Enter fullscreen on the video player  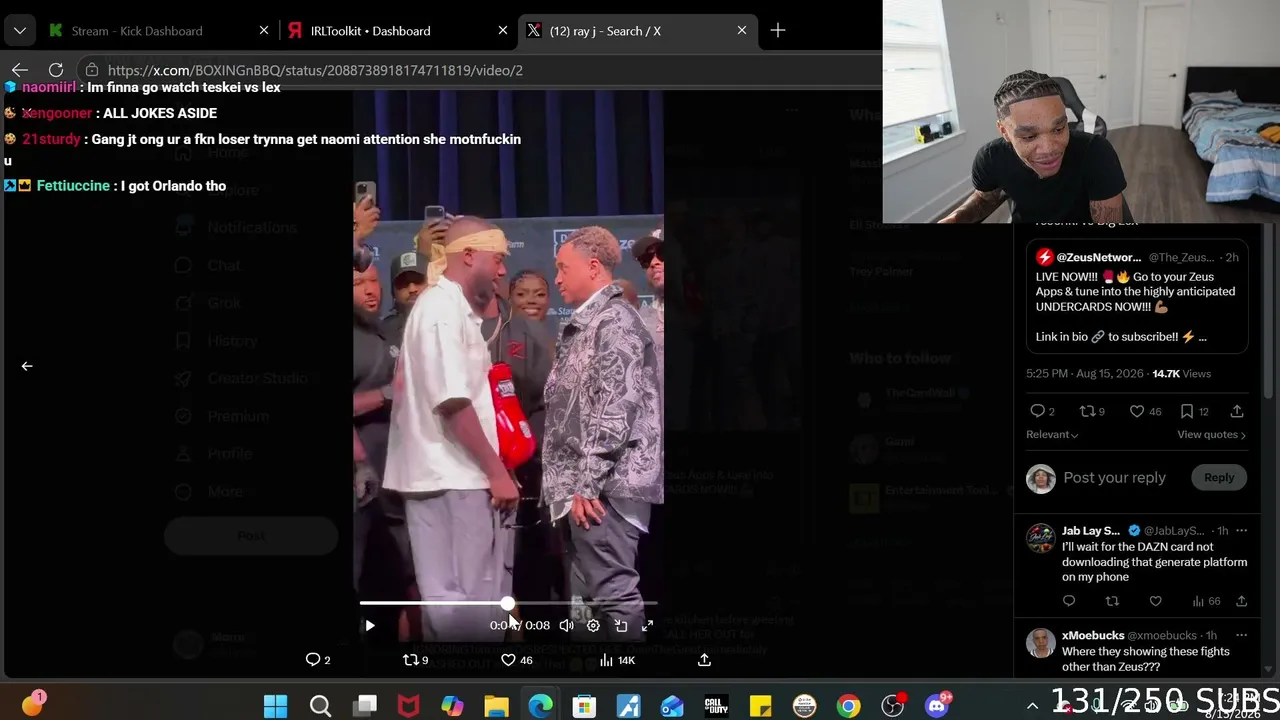tap(647, 626)
